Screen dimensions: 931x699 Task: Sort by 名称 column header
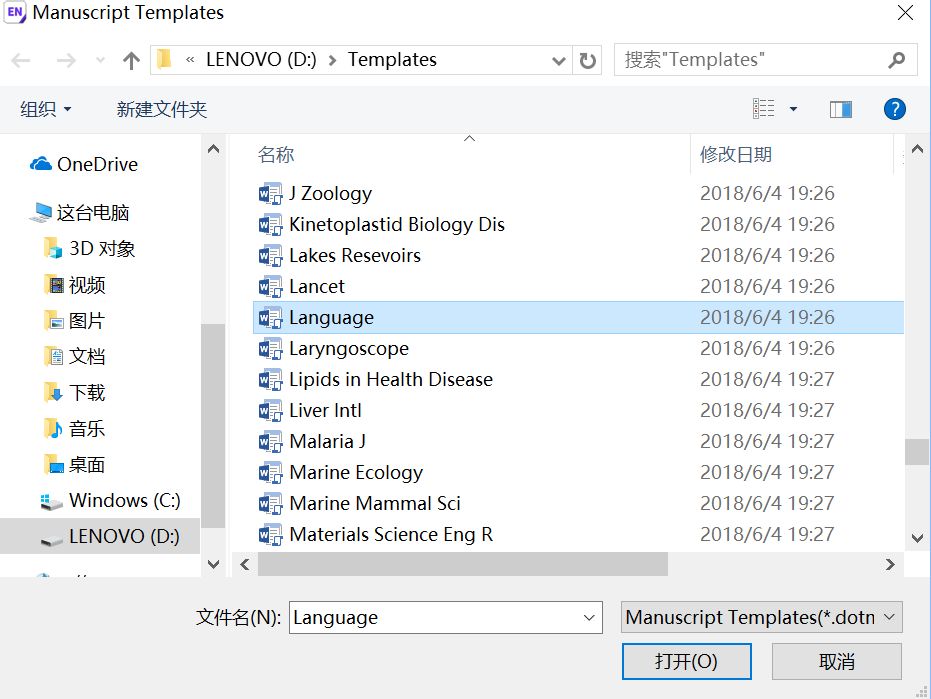tap(276, 154)
